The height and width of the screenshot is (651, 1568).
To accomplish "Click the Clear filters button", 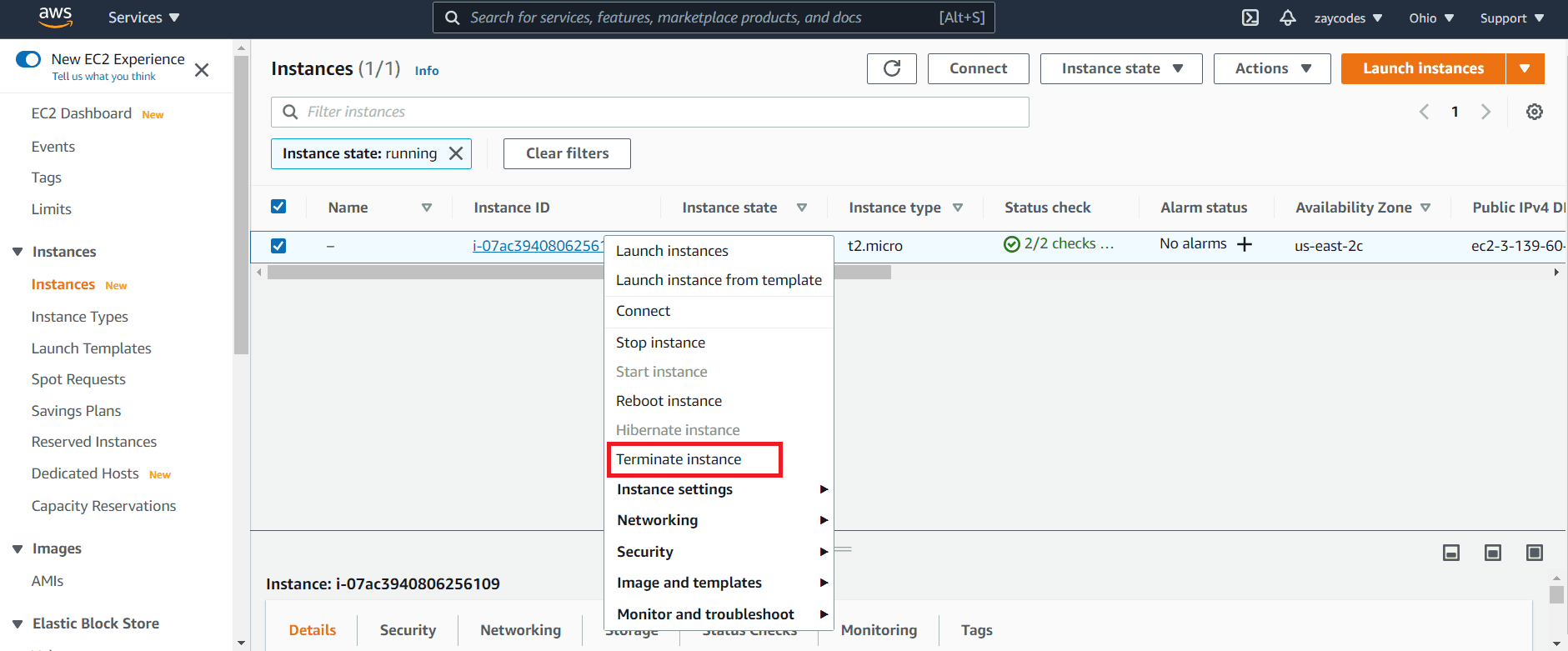I will [567, 153].
